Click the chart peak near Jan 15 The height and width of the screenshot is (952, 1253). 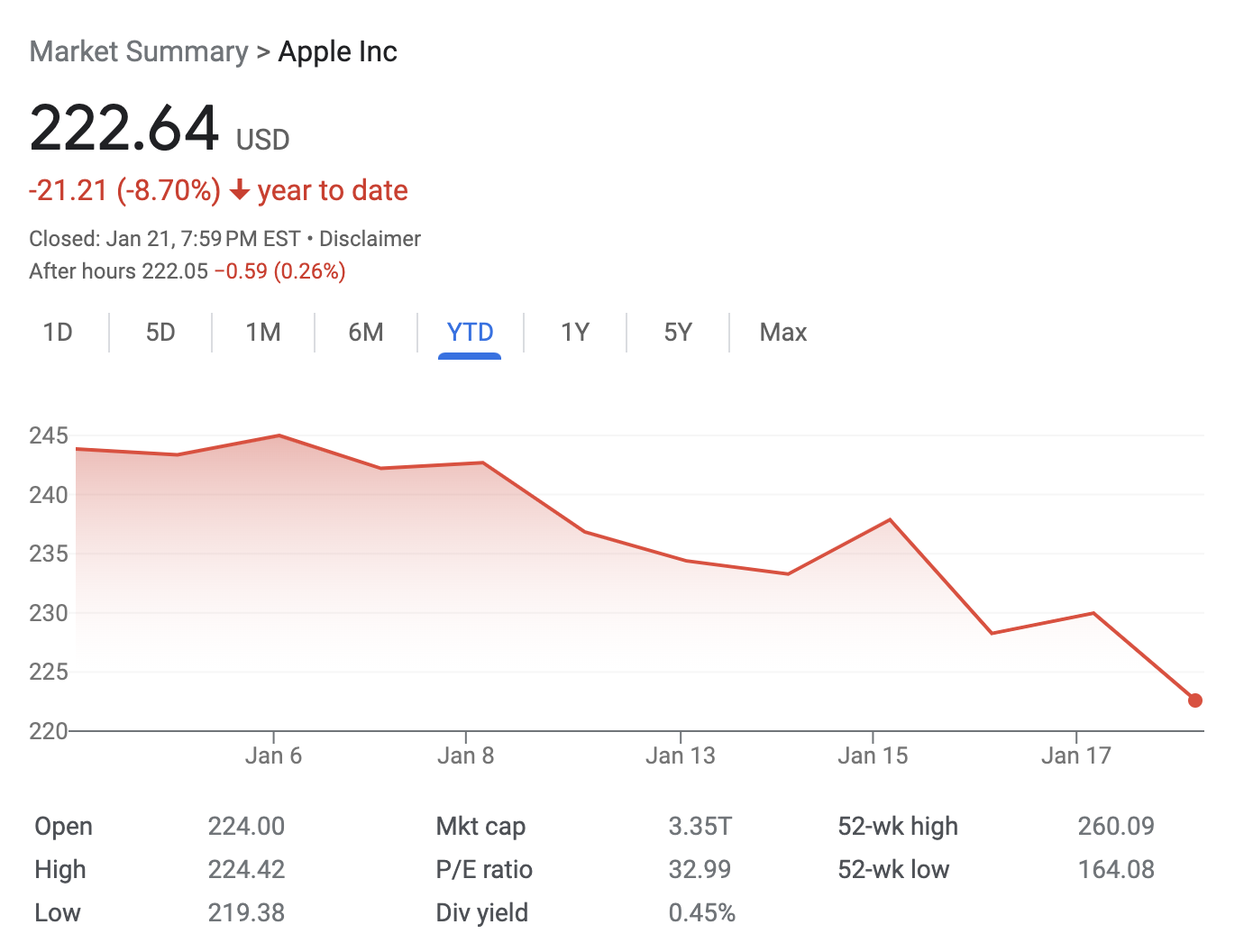click(x=889, y=518)
